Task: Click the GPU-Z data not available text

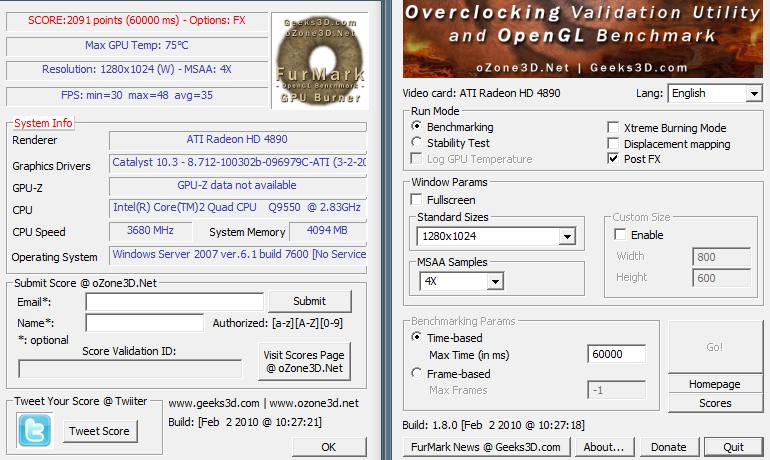Action: pyautogui.click(x=237, y=185)
